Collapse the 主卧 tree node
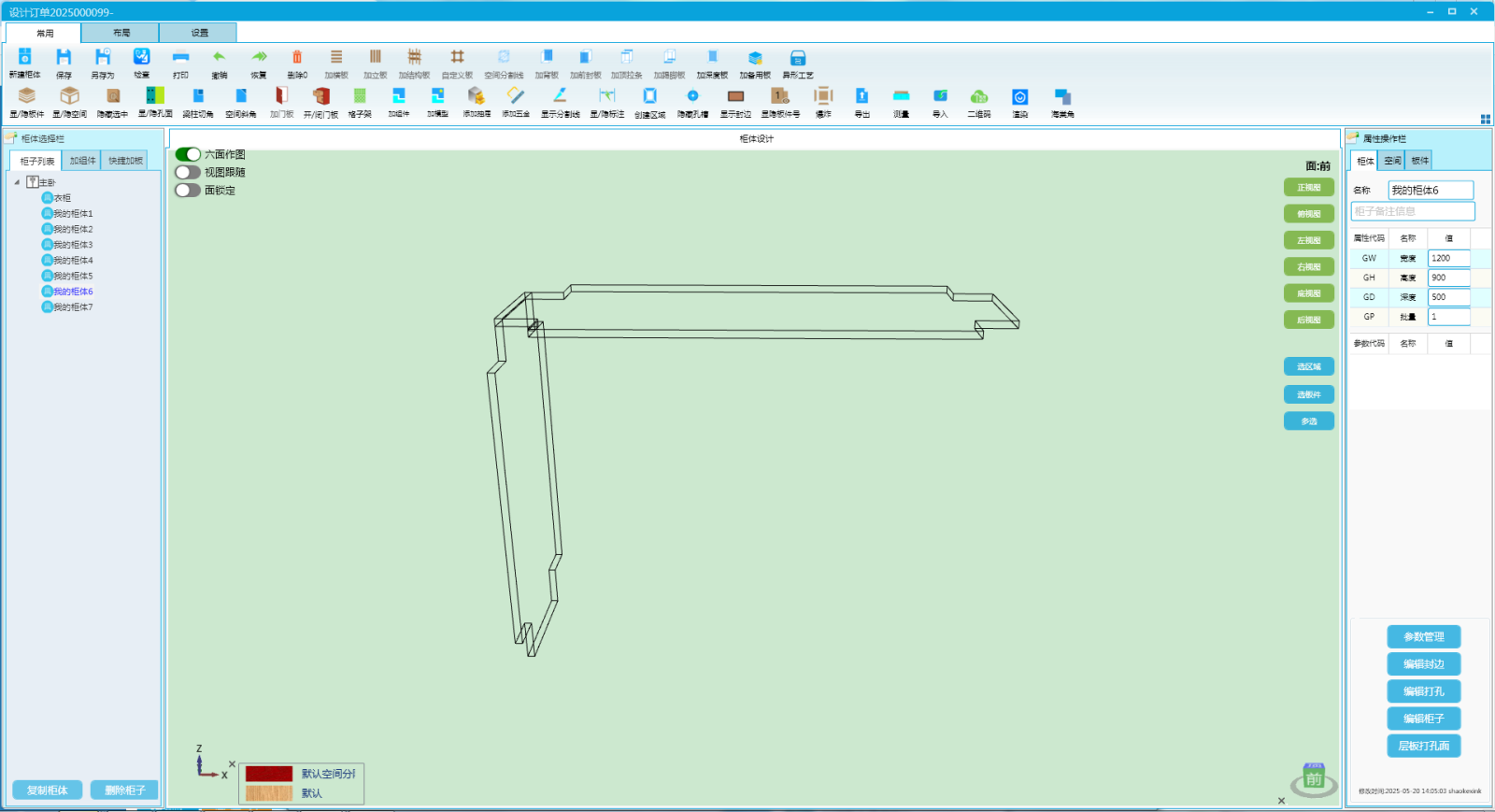The image size is (1495, 812). point(17,182)
